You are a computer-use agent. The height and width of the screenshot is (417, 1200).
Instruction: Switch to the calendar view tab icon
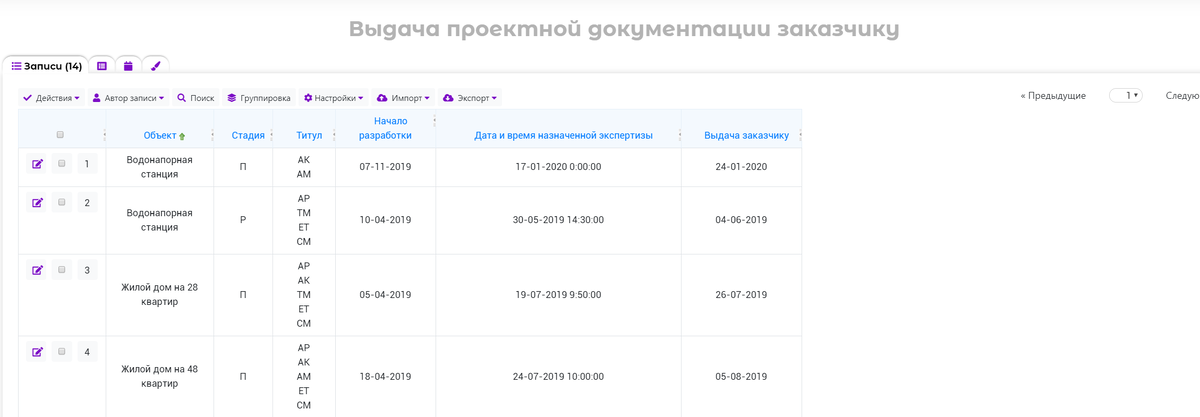pos(128,66)
